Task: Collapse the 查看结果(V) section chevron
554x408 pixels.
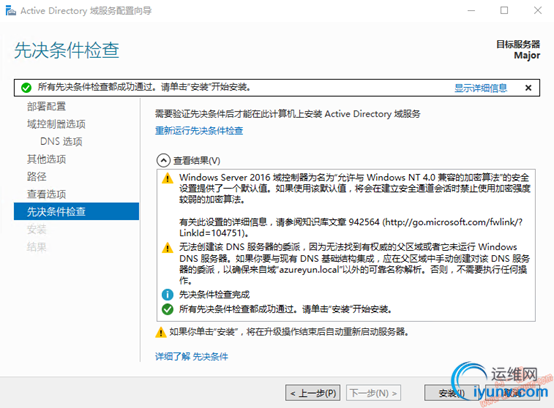Action: point(163,161)
